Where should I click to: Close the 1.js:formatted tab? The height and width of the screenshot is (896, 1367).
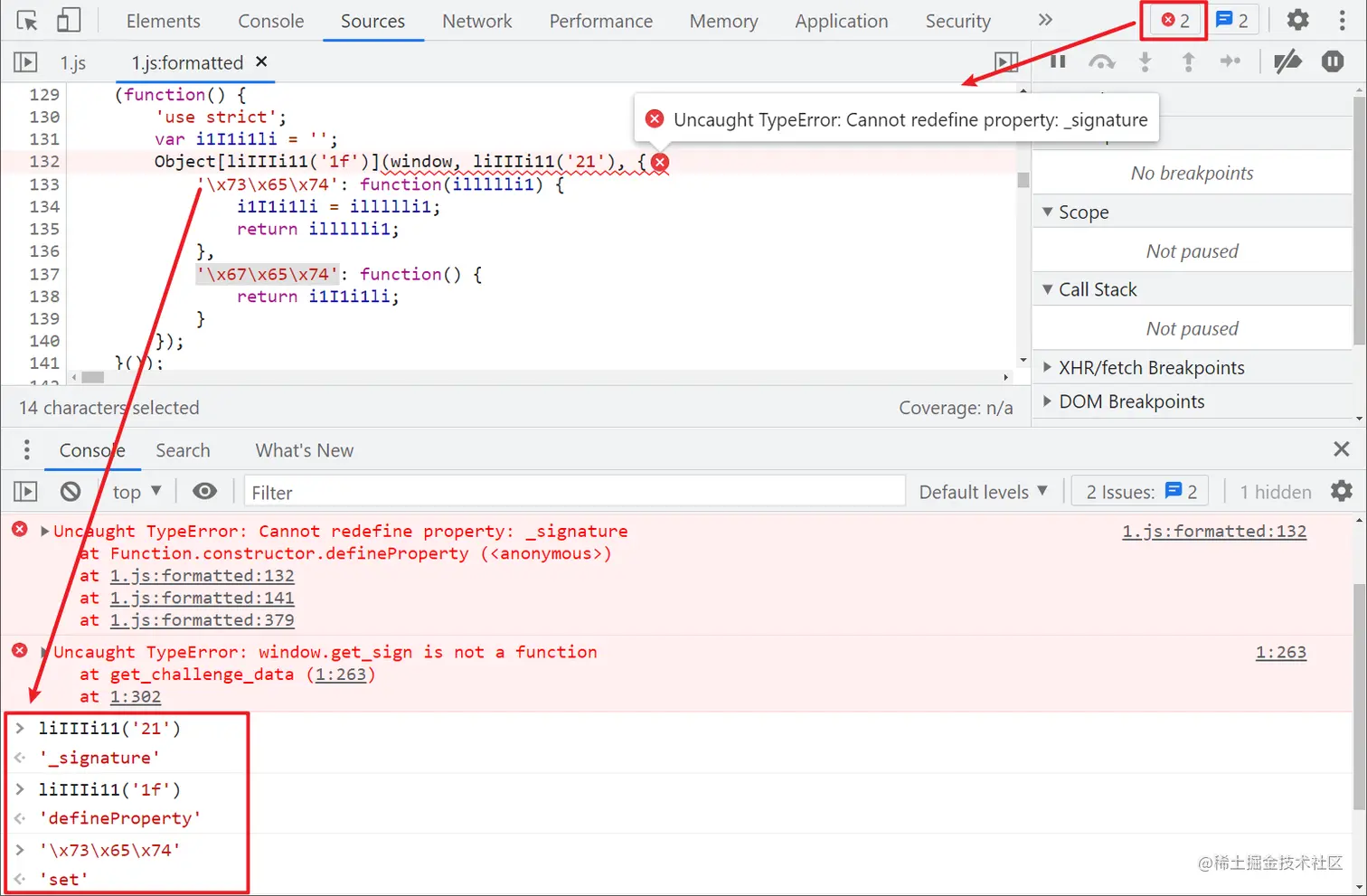pyautogui.click(x=261, y=61)
